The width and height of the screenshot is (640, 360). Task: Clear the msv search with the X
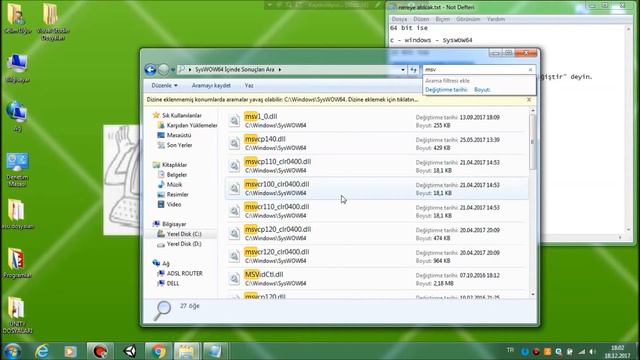click(530, 70)
